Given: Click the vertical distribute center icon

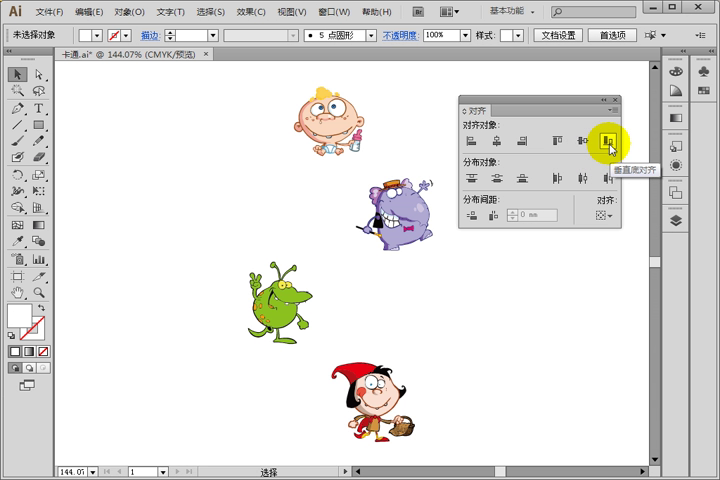Looking at the screenshot, I should (x=497, y=178).
